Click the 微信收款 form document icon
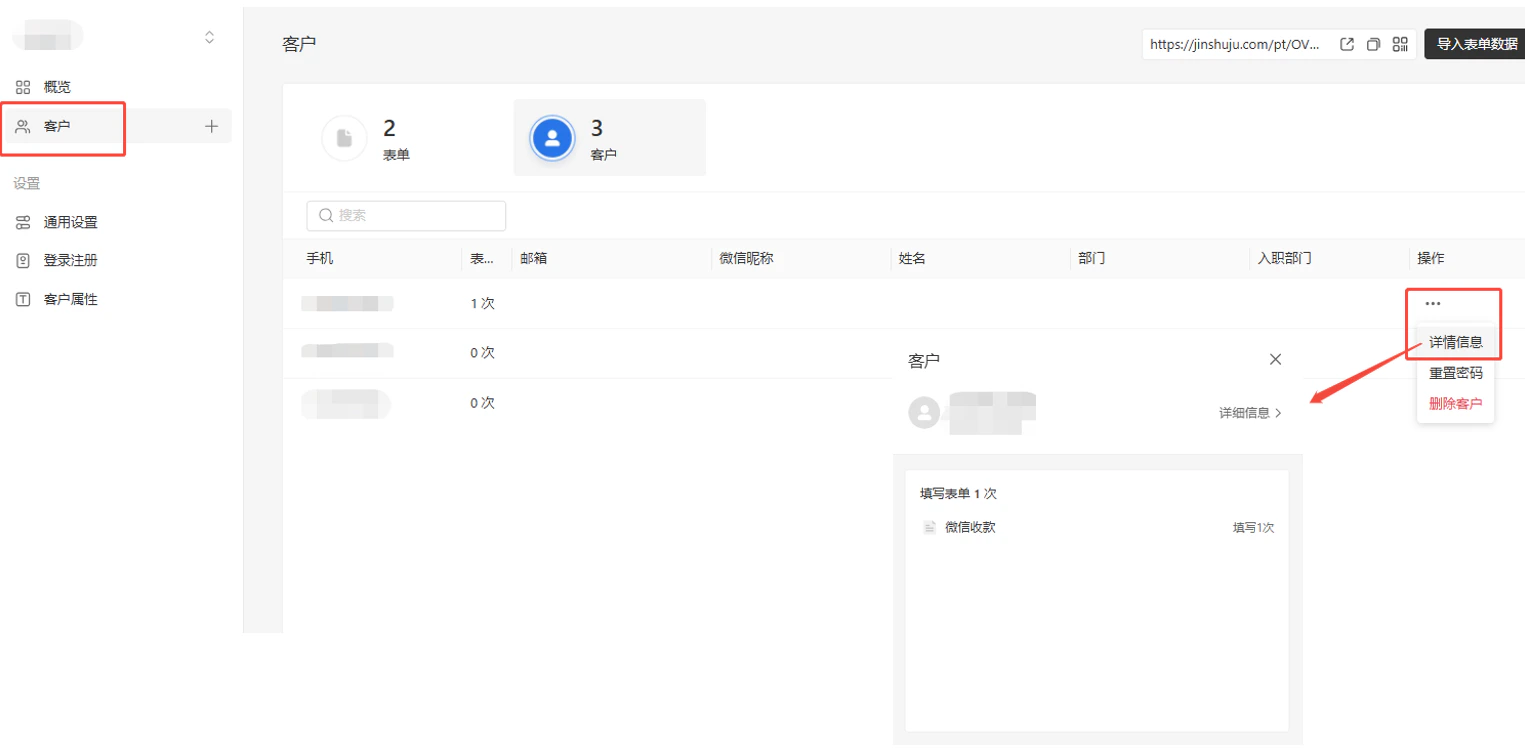This screenshot has width=1525, height=753. pyautogui.click(x=929, y=527)
